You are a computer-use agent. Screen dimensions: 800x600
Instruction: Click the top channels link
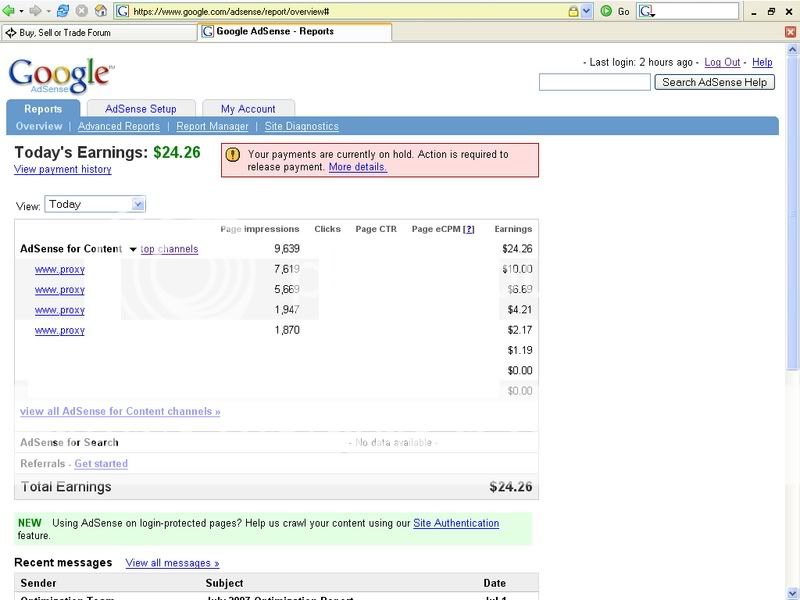169,249
